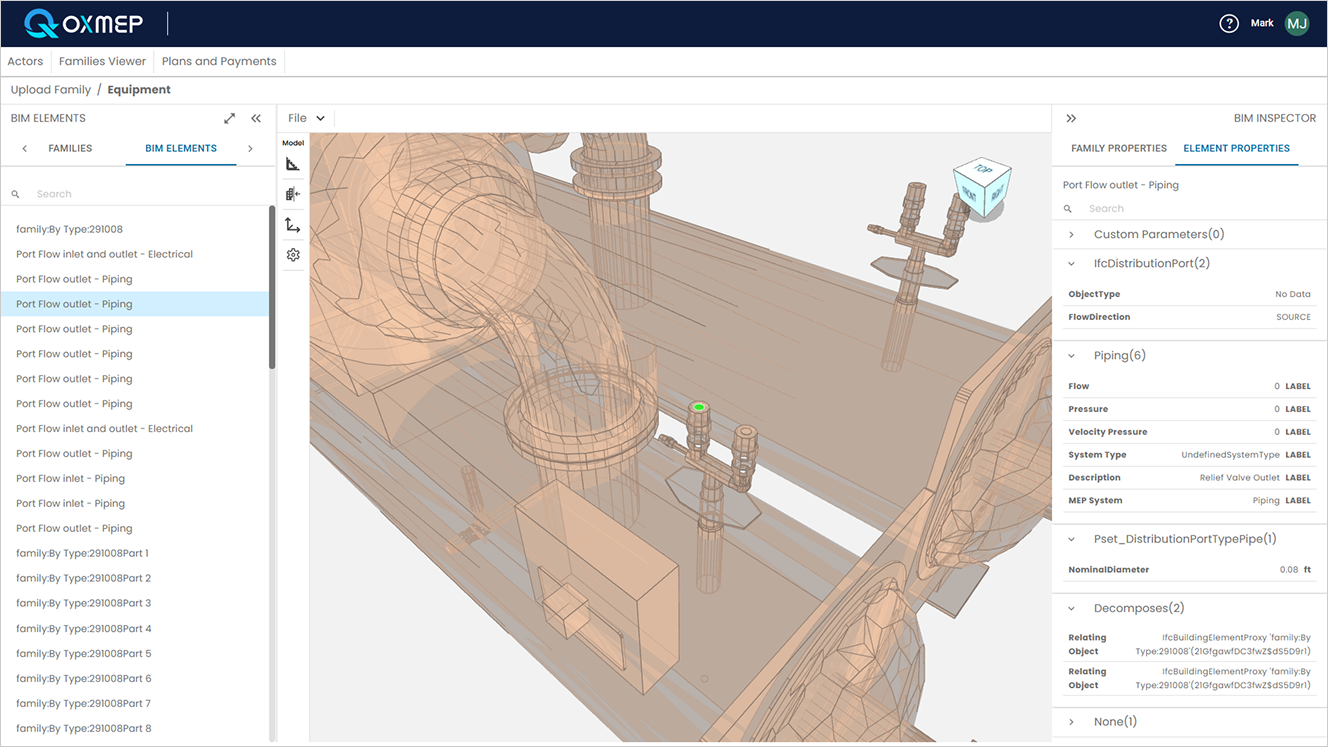1328x747 pixels.
Task: Select the measurement tool in the viewport toolbar
Action: [292, 163]
